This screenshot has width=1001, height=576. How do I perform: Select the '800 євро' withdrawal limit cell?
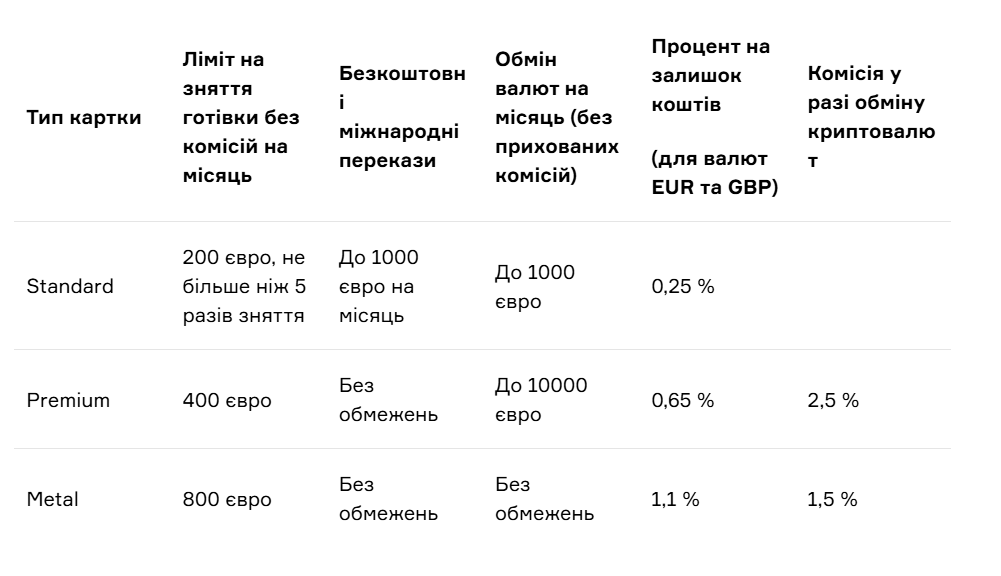coord(227,499)
